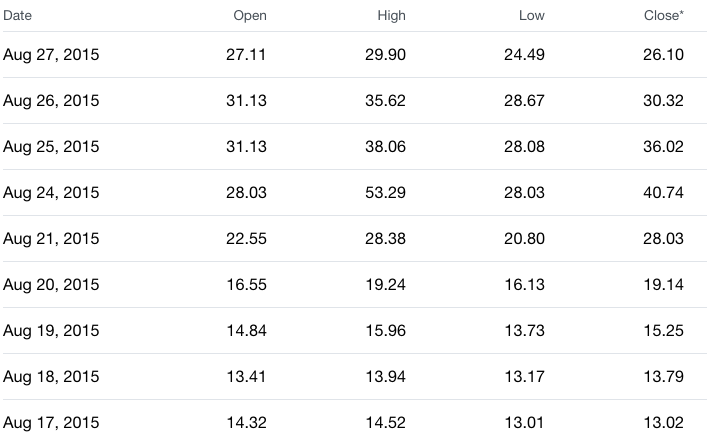The height and width of the screenshot is (441, 707).
Task: Select the Aug 19, 2015 date cell
Action: [x=51, y=331]
